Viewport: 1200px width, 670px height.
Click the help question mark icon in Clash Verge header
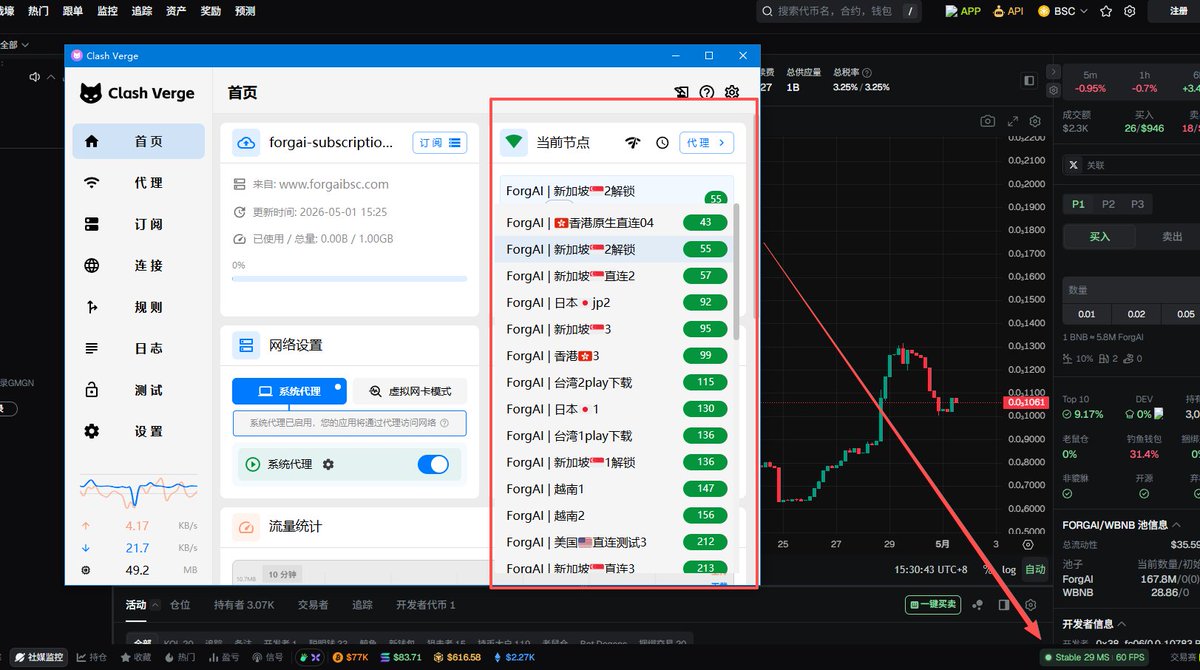pyautogui.click(x=707, y=93)
